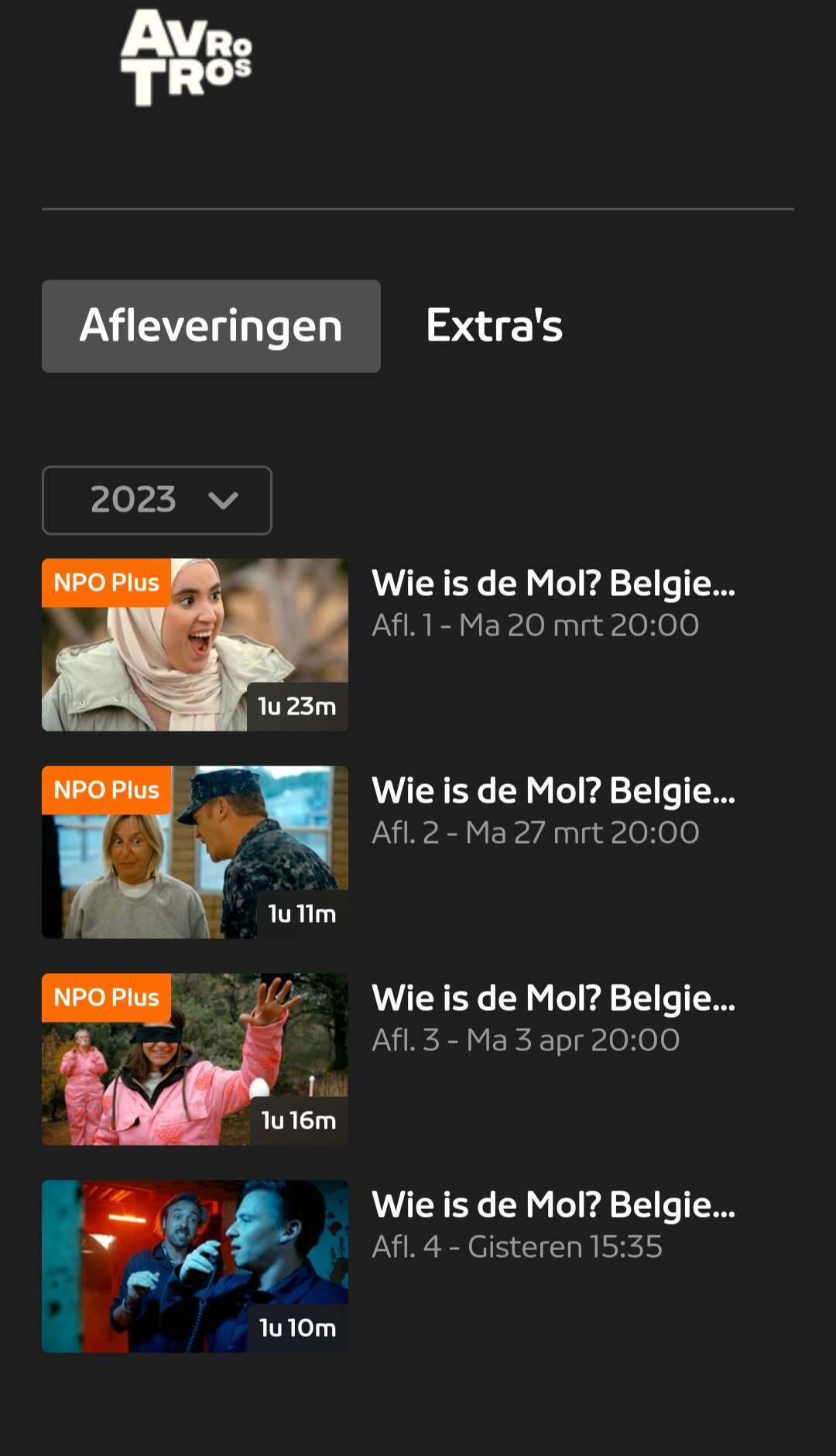Expand the 2023 season dropdown

point(157,500)
